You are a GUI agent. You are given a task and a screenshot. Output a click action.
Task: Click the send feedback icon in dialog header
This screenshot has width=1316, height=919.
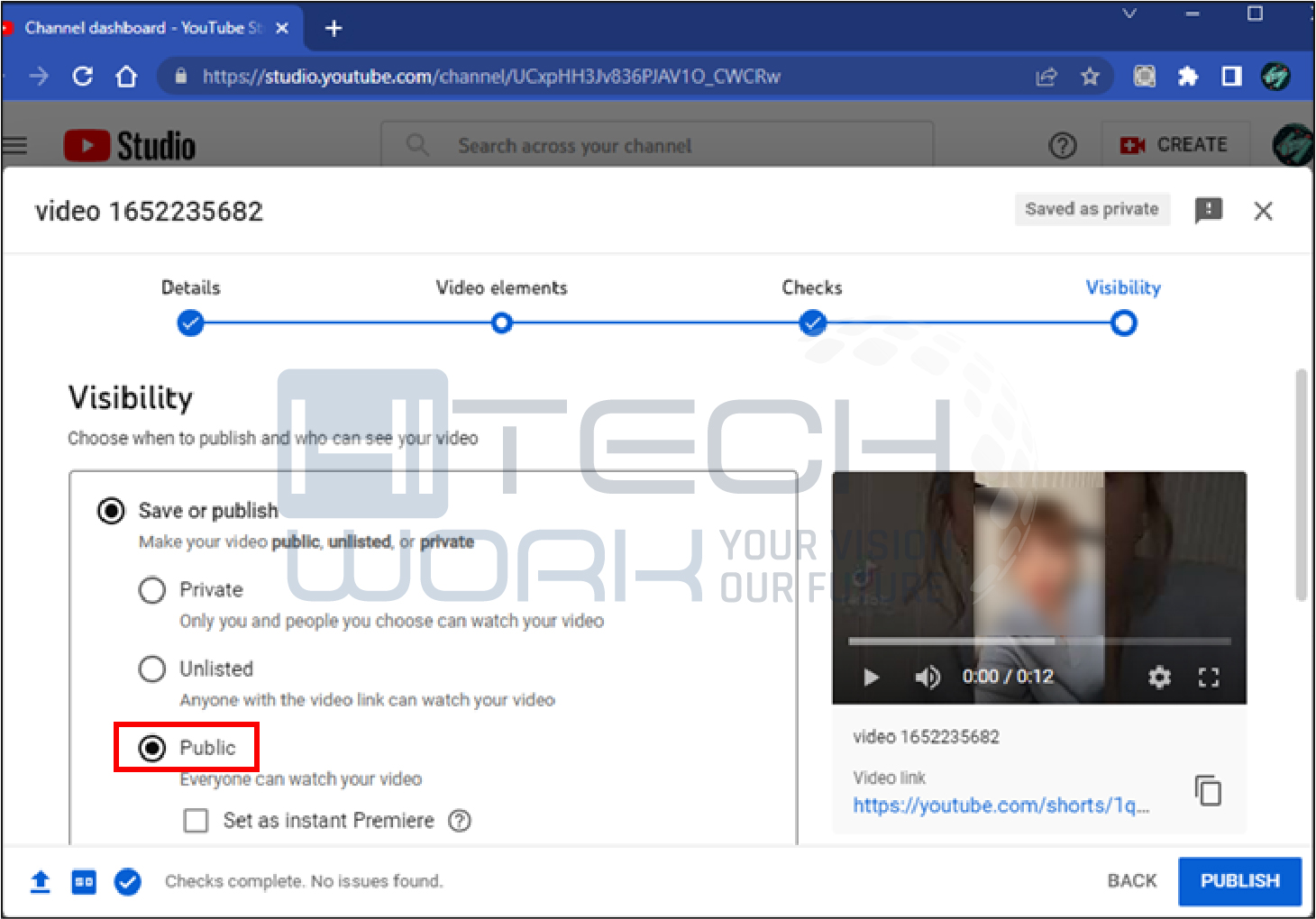(x=1208, y=211)
